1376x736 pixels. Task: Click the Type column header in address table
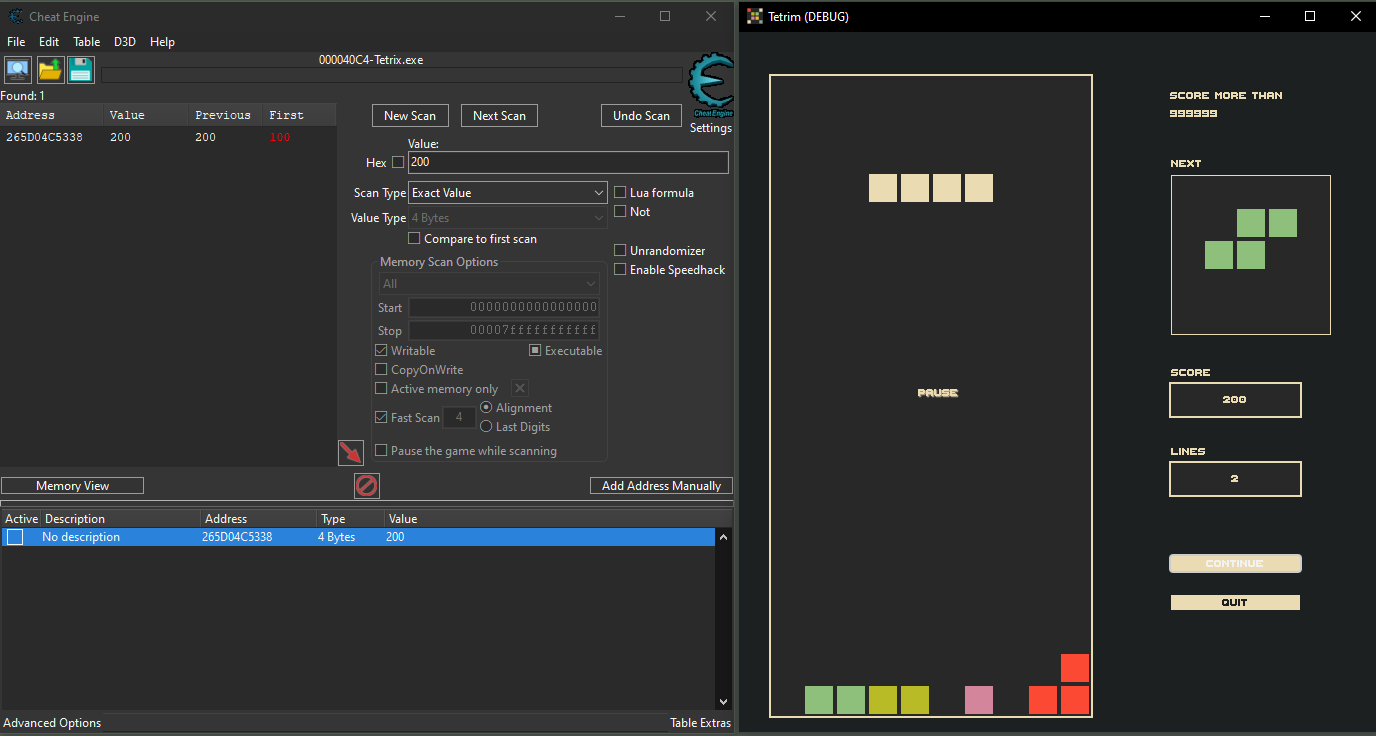351,519
